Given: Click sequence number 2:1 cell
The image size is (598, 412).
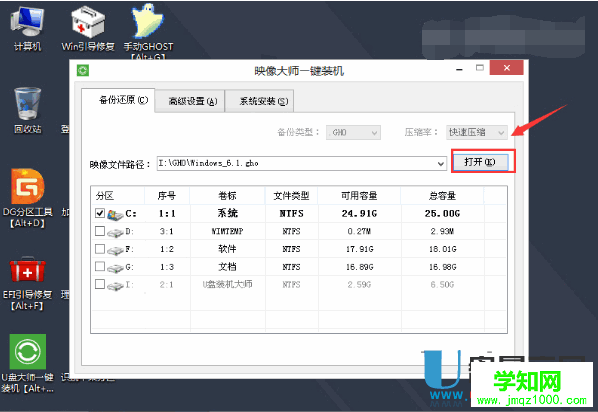Looking at the screenshot, I should tap(167, 285).
